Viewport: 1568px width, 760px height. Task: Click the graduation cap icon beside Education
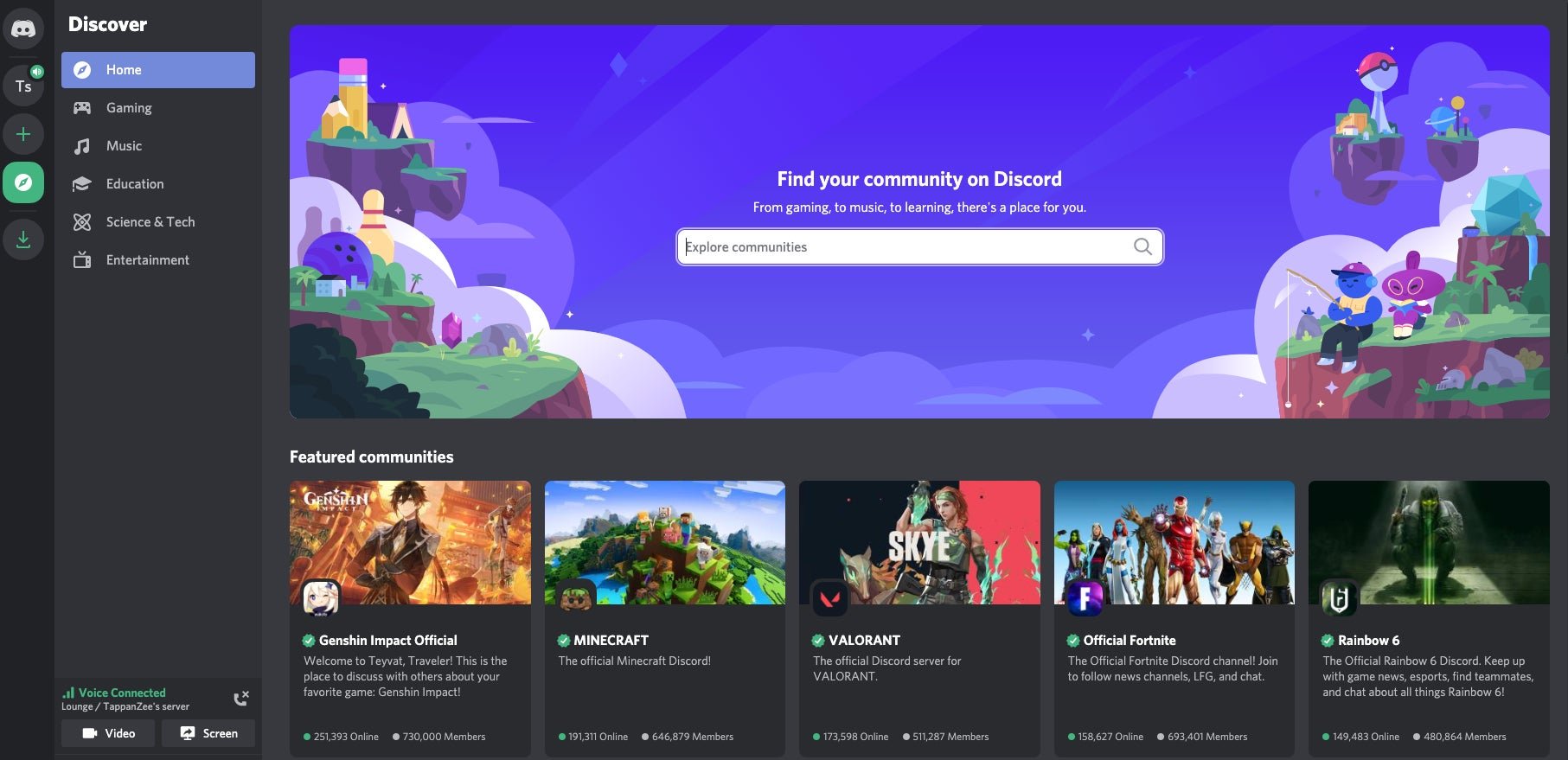(82, 184)
